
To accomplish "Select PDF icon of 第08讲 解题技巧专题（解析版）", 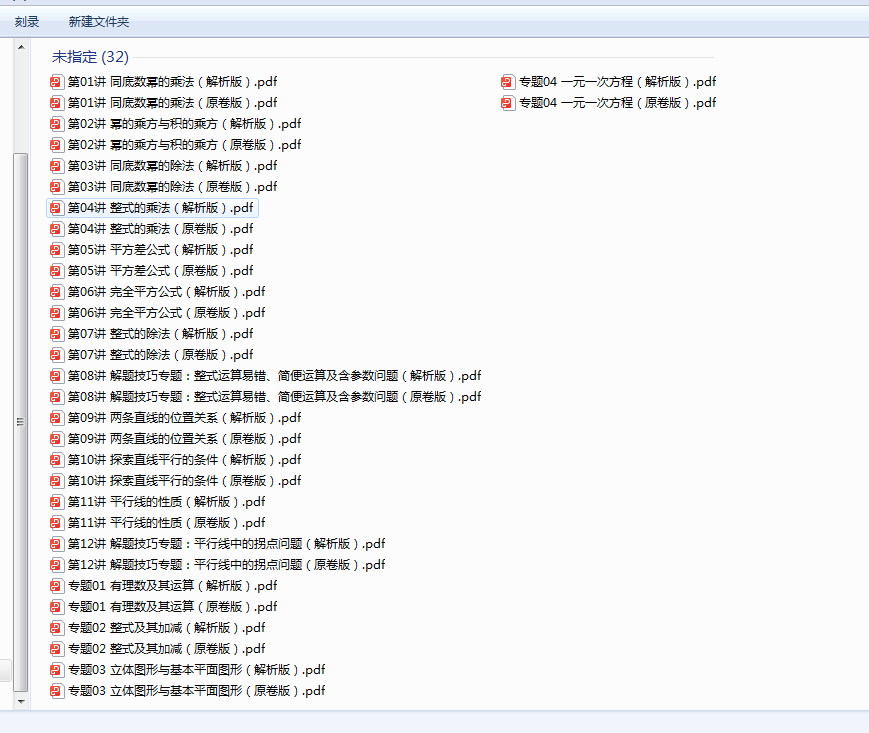I will click(x=57, y=376).
